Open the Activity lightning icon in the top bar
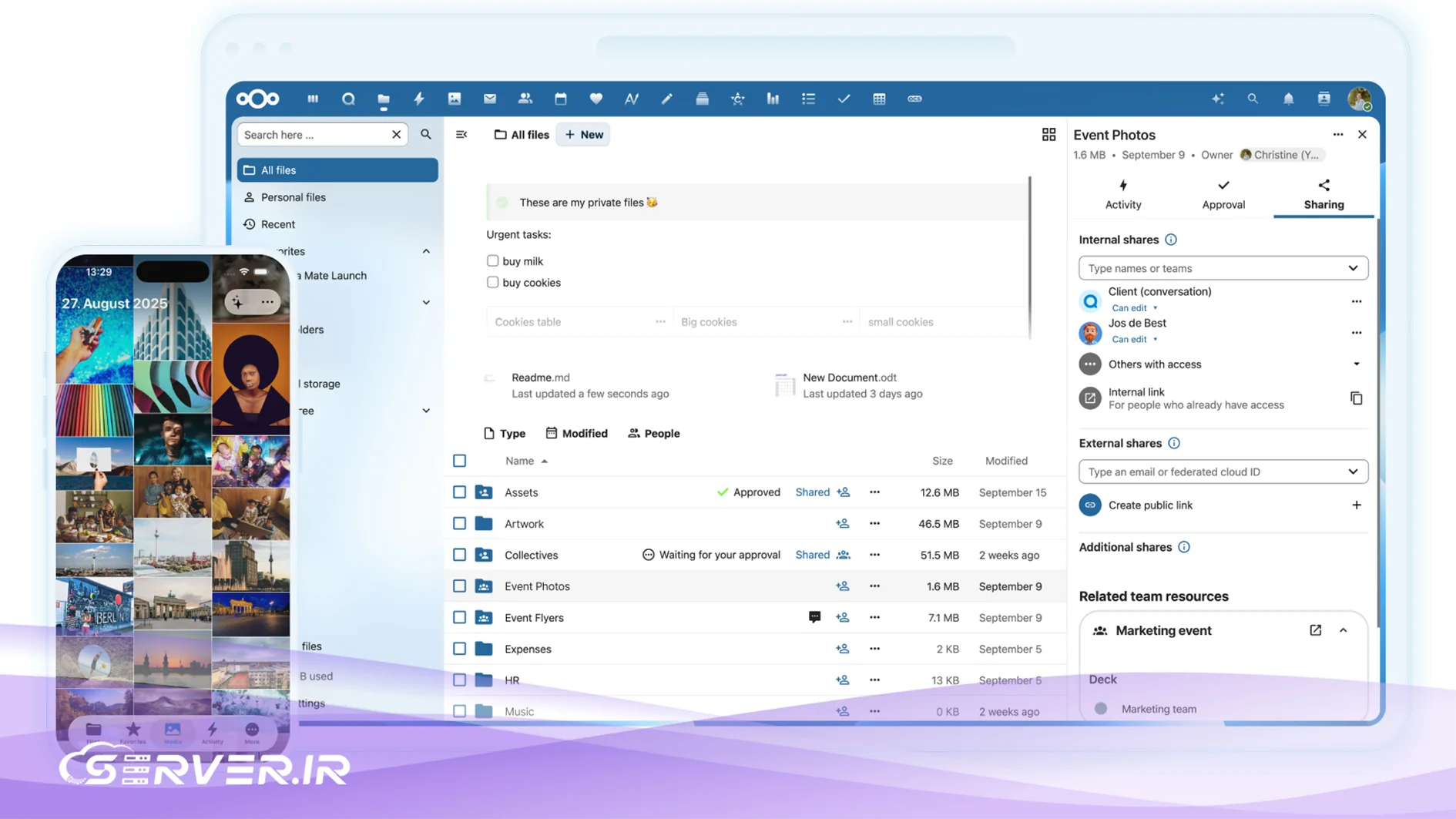1456x819 pixels. (419, 99)
